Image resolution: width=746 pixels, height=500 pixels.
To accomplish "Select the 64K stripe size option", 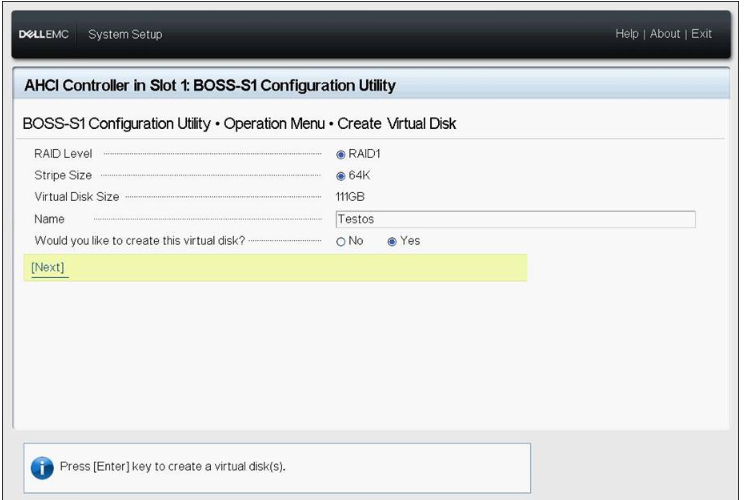I will pos(341,176).
